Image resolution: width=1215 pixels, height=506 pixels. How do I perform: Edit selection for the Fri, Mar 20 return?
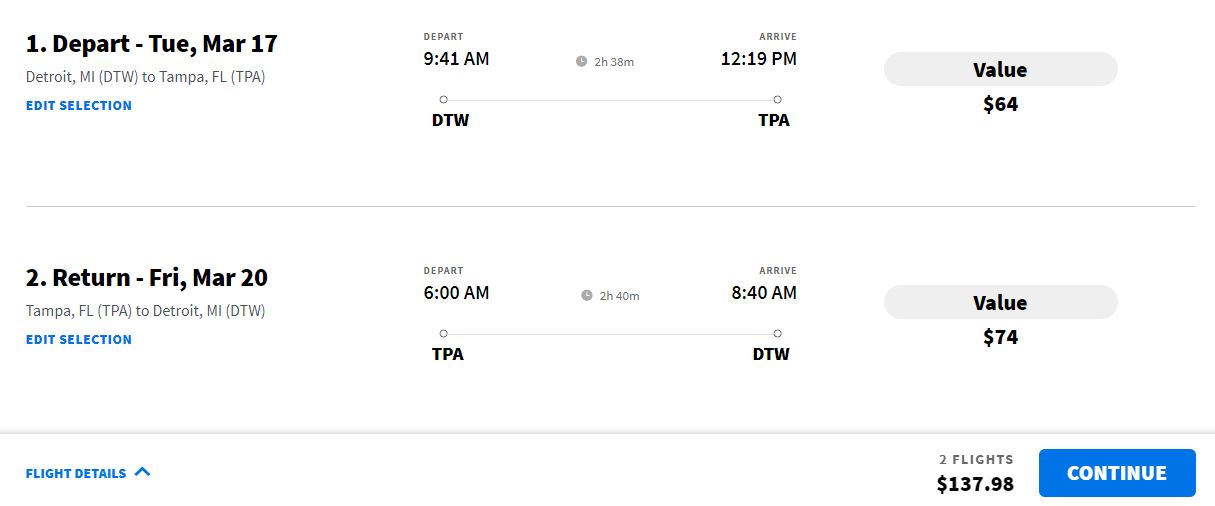click(x=79, y=340)
